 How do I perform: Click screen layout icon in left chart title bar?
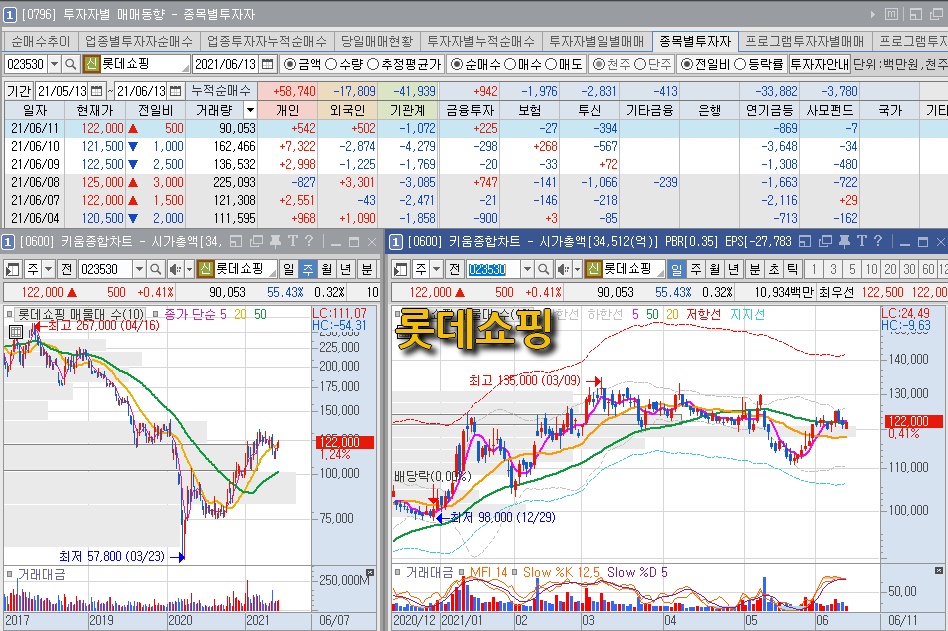tap(236, 242)
